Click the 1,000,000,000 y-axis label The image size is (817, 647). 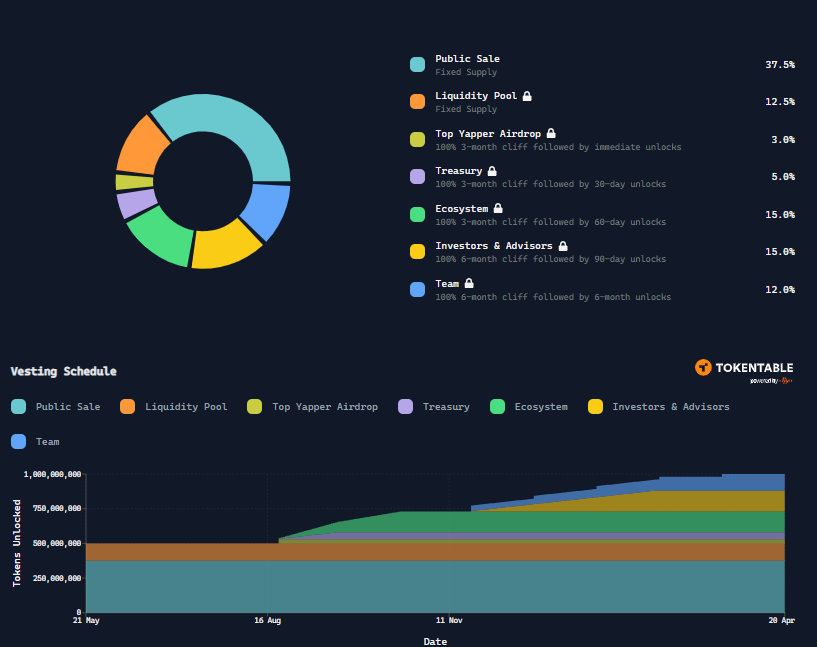click(x=52, y=474)
